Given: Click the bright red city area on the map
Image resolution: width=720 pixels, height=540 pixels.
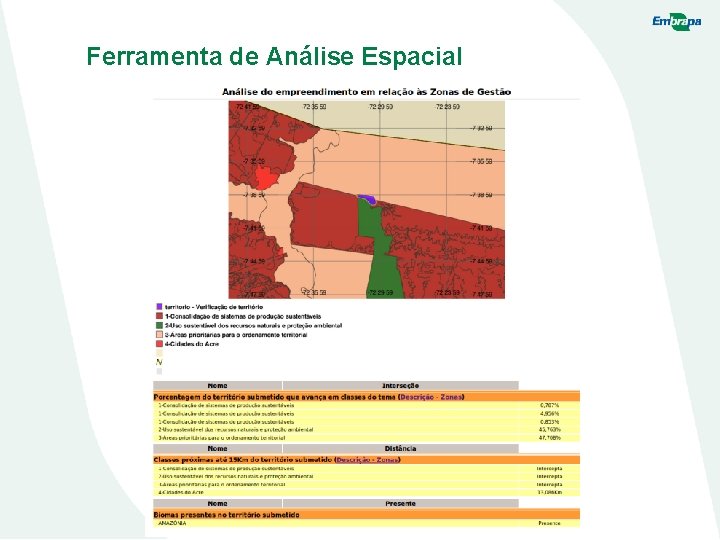Looking at the screenshot, I should tap(265, 178).
